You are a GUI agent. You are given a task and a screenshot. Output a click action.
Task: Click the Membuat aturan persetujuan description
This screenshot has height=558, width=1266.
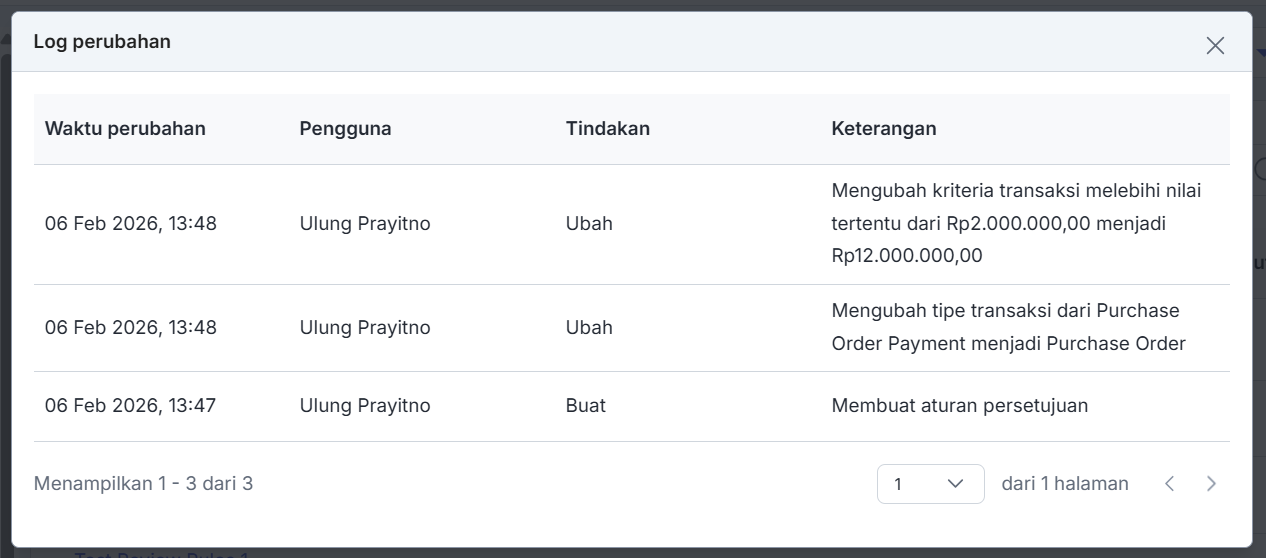pyautogui.click(x=959, y=406)
